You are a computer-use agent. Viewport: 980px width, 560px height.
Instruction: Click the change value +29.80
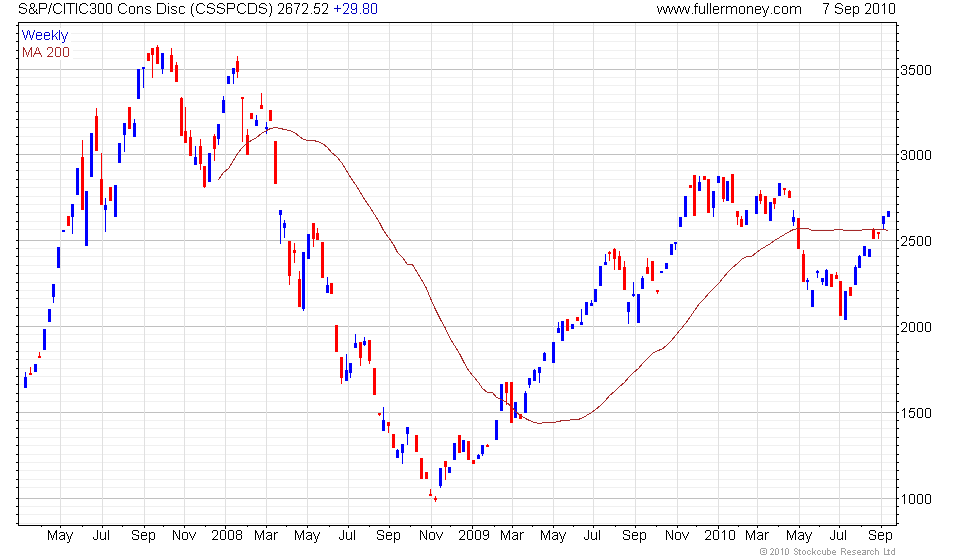tap(356, 9)
